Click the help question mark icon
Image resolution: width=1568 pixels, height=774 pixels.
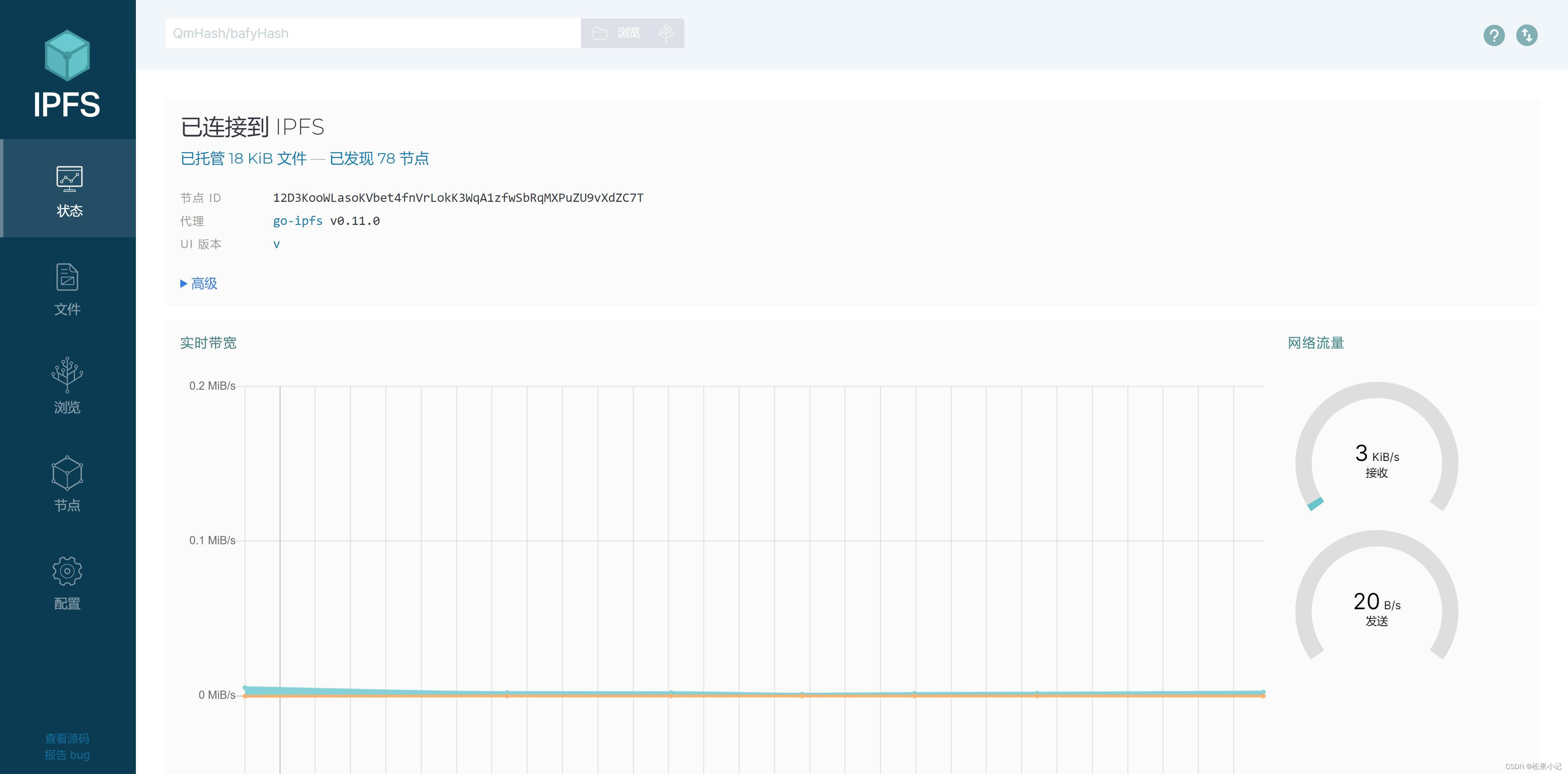point(1494,35)
